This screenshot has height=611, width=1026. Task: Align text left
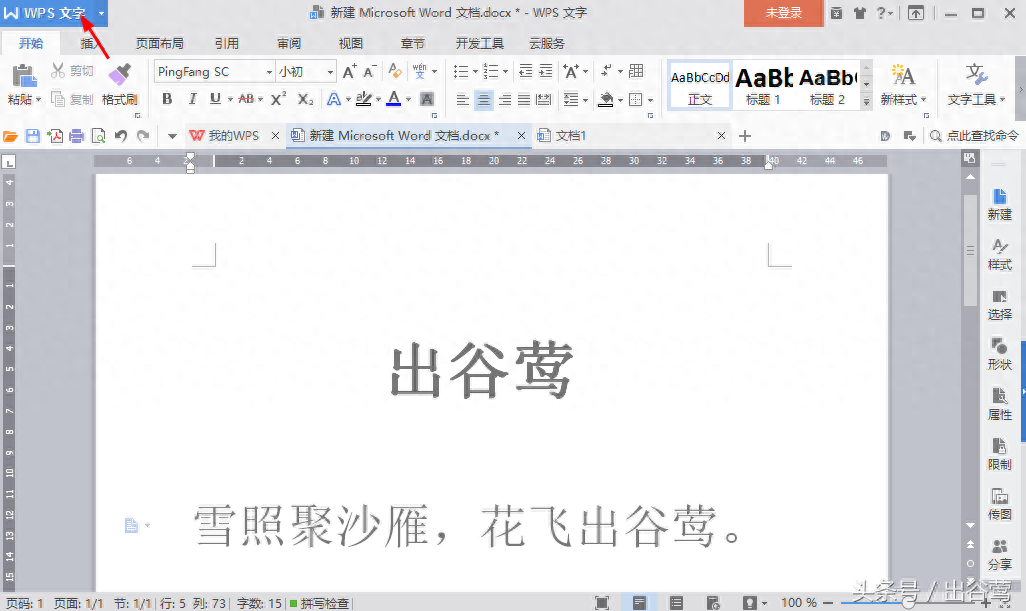coord(463,99)
